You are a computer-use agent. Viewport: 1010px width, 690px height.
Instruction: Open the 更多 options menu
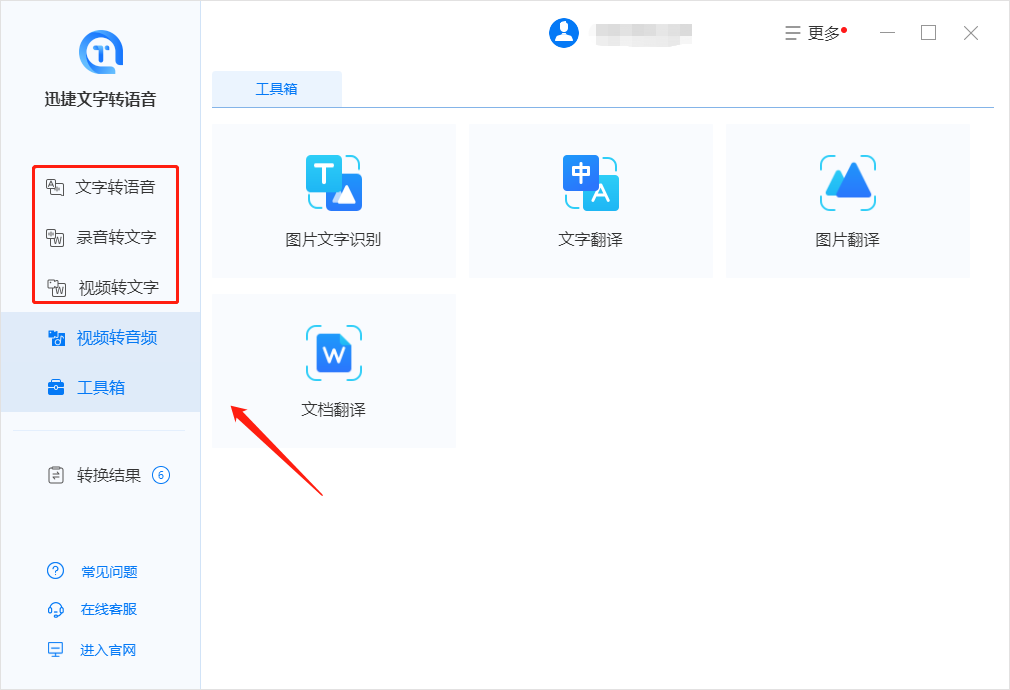coord(816,32)
